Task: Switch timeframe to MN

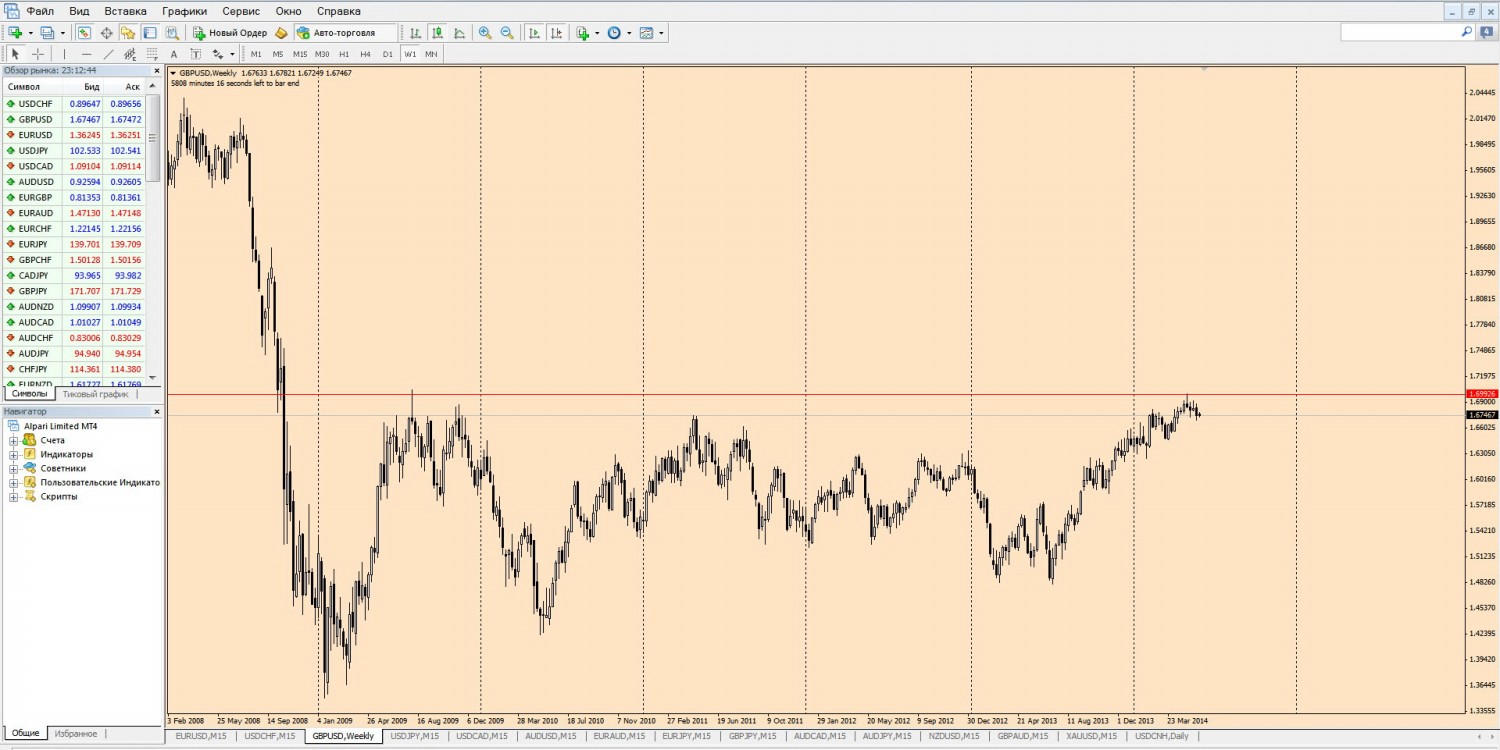Action: pos(431,54)
